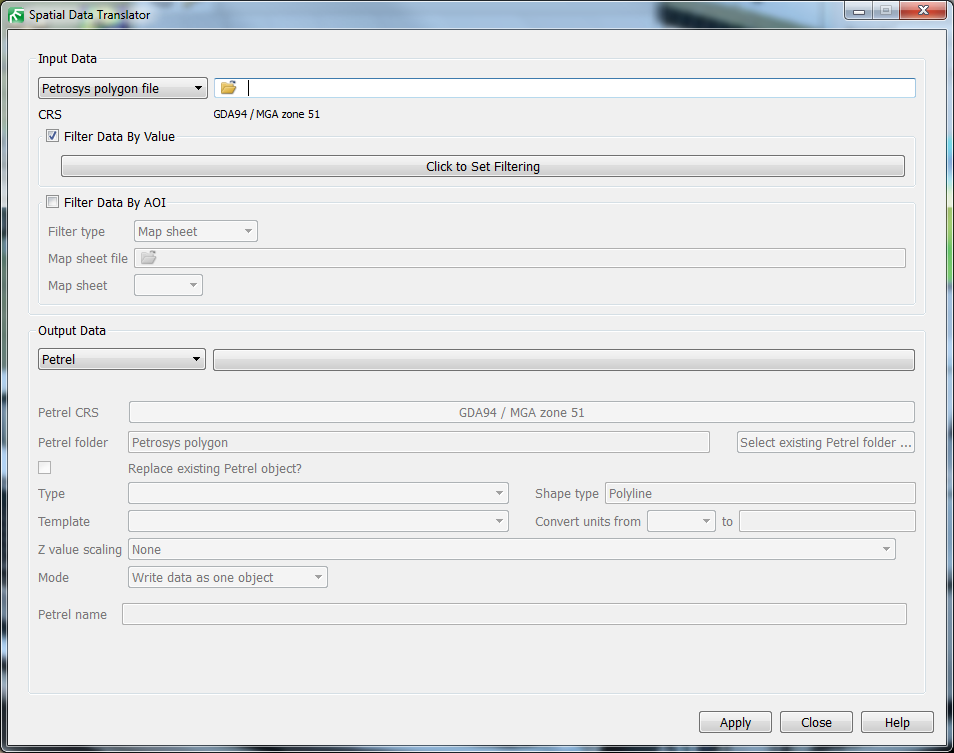Viewport: 954px width, 753px height.
Task: Open the Petrosys polygon file input type dropdown
Action: pyautogui.click(x=122, y=88)
